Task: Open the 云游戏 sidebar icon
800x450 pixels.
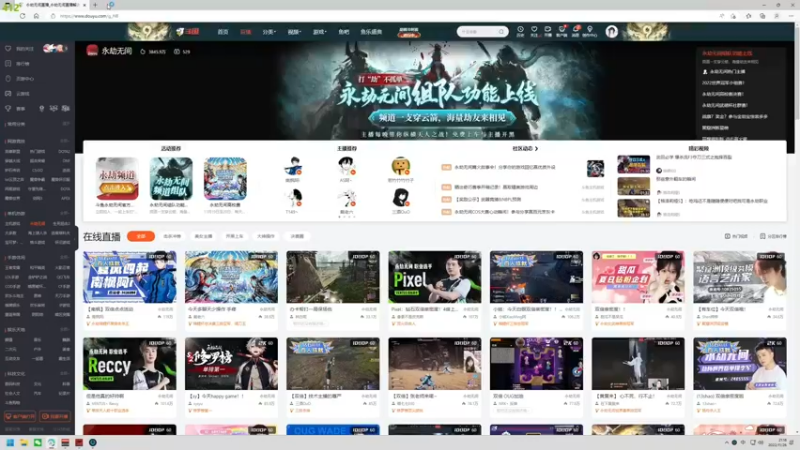Action: click(8, 94)
